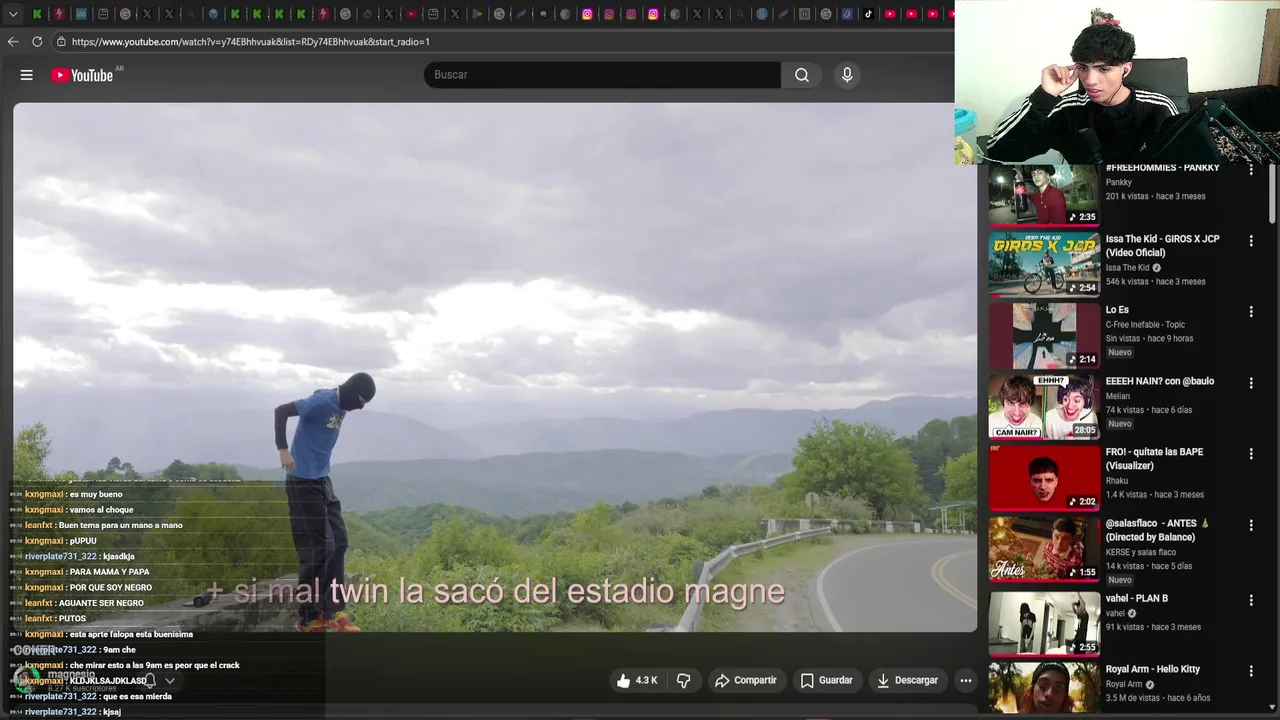Switch to the TikTok browser tab
The width and height of the screenshot is (1280, 720).
868,14
